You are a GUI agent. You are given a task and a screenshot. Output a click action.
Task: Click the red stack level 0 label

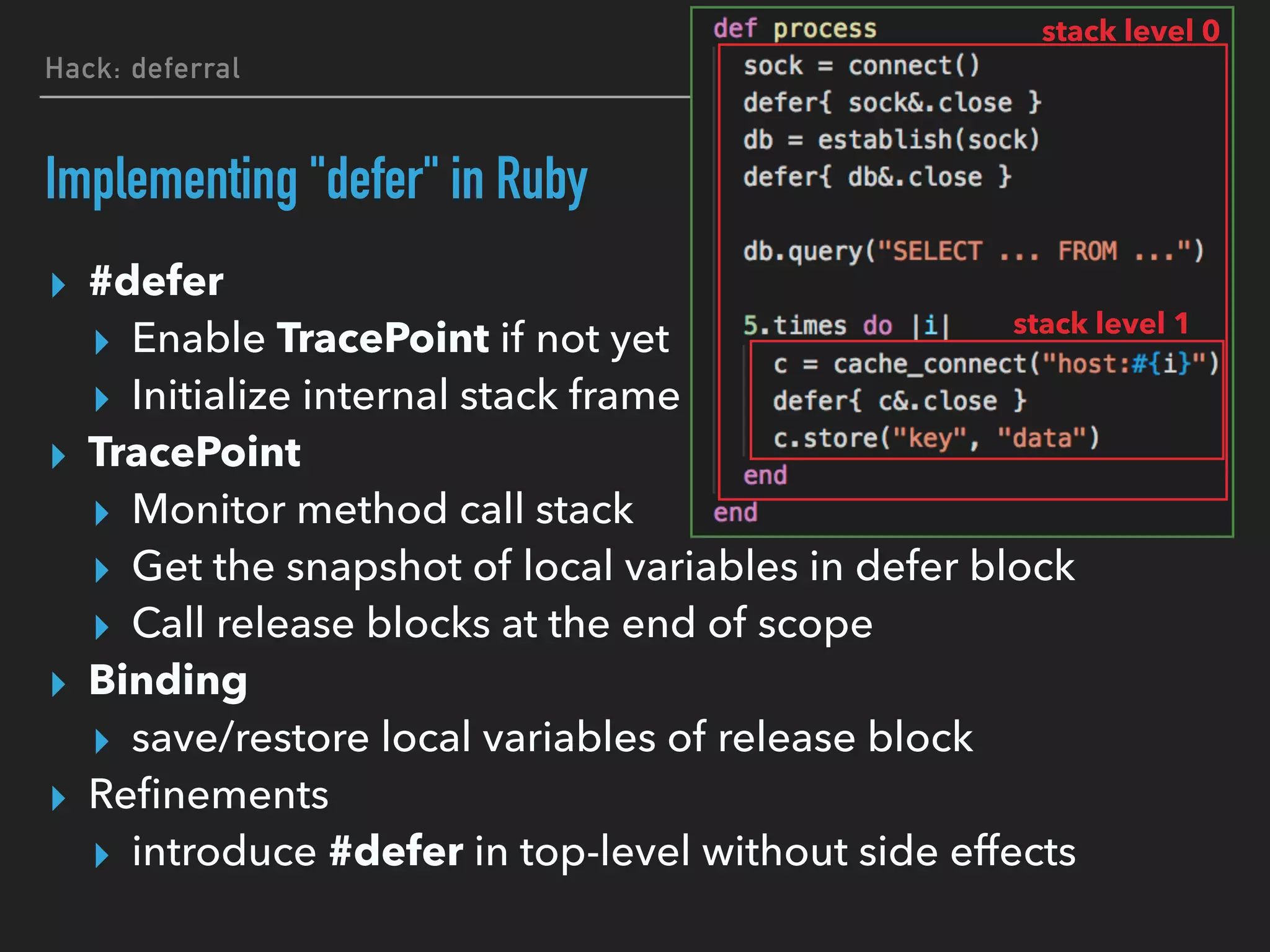1130,31
